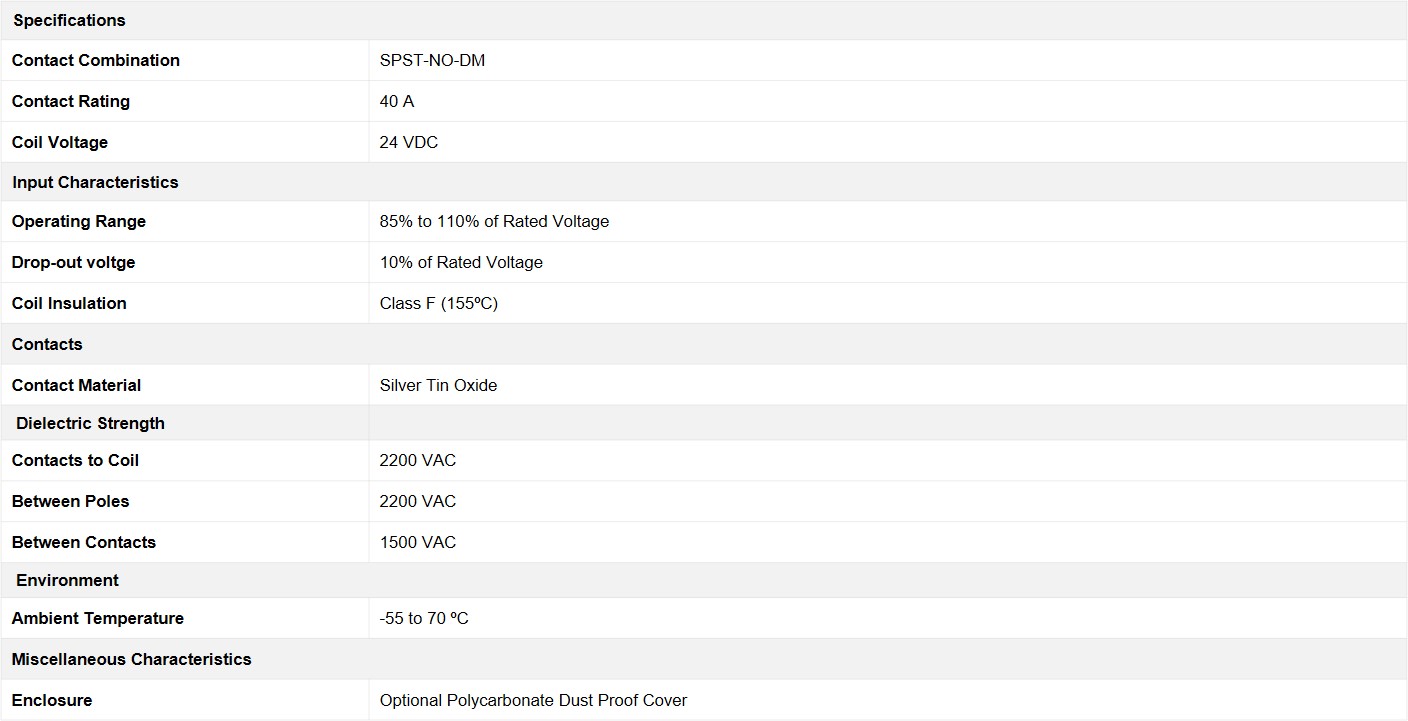Click the 1500 VAC value
The width and height of the screenshot is (1408, 721).
tap(417, 542)
